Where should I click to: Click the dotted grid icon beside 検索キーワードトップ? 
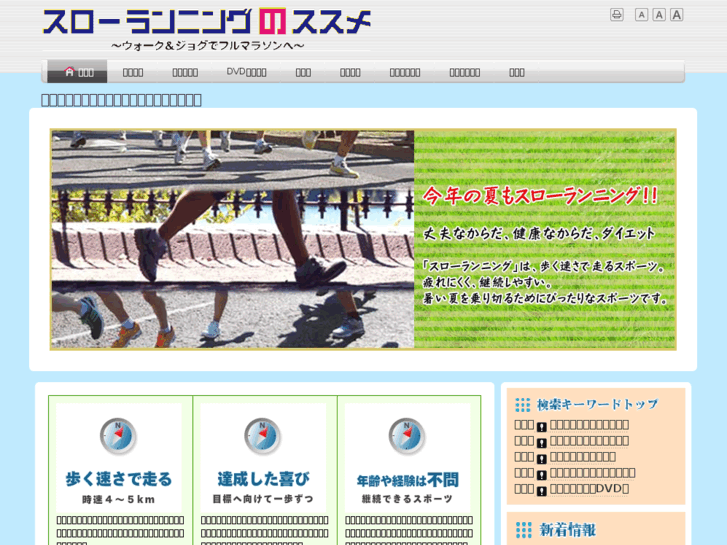[523, 405]
